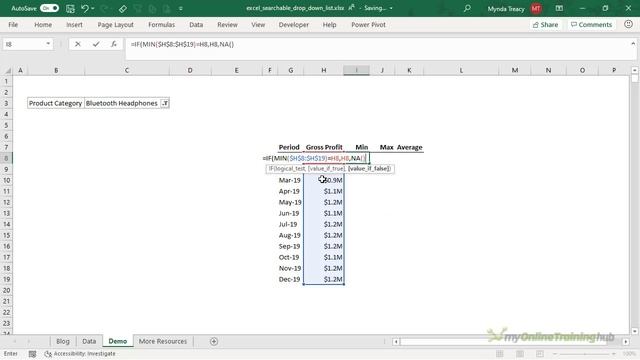
Task: Click the eraser Clear icon in quick access toolbar
Action: 122,8
